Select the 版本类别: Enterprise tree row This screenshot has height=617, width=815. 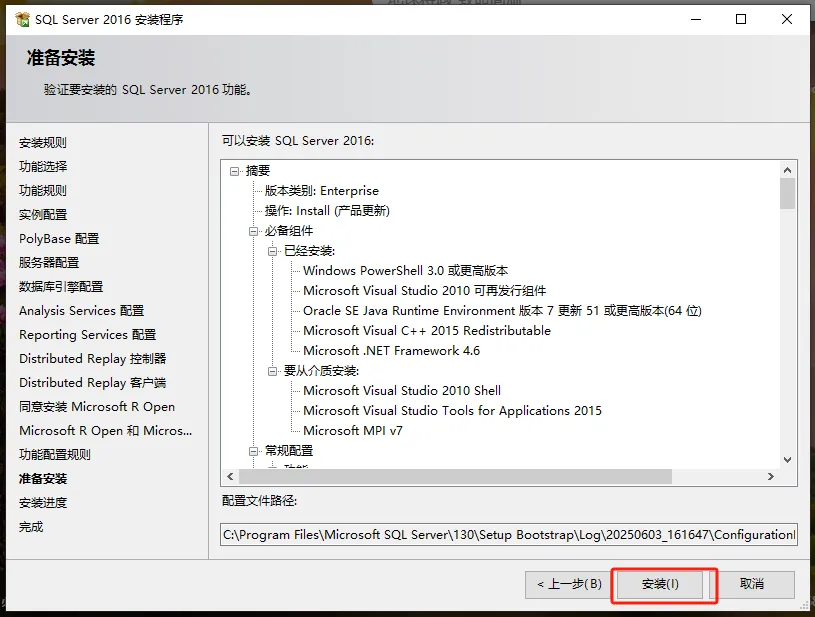(322, 191)
